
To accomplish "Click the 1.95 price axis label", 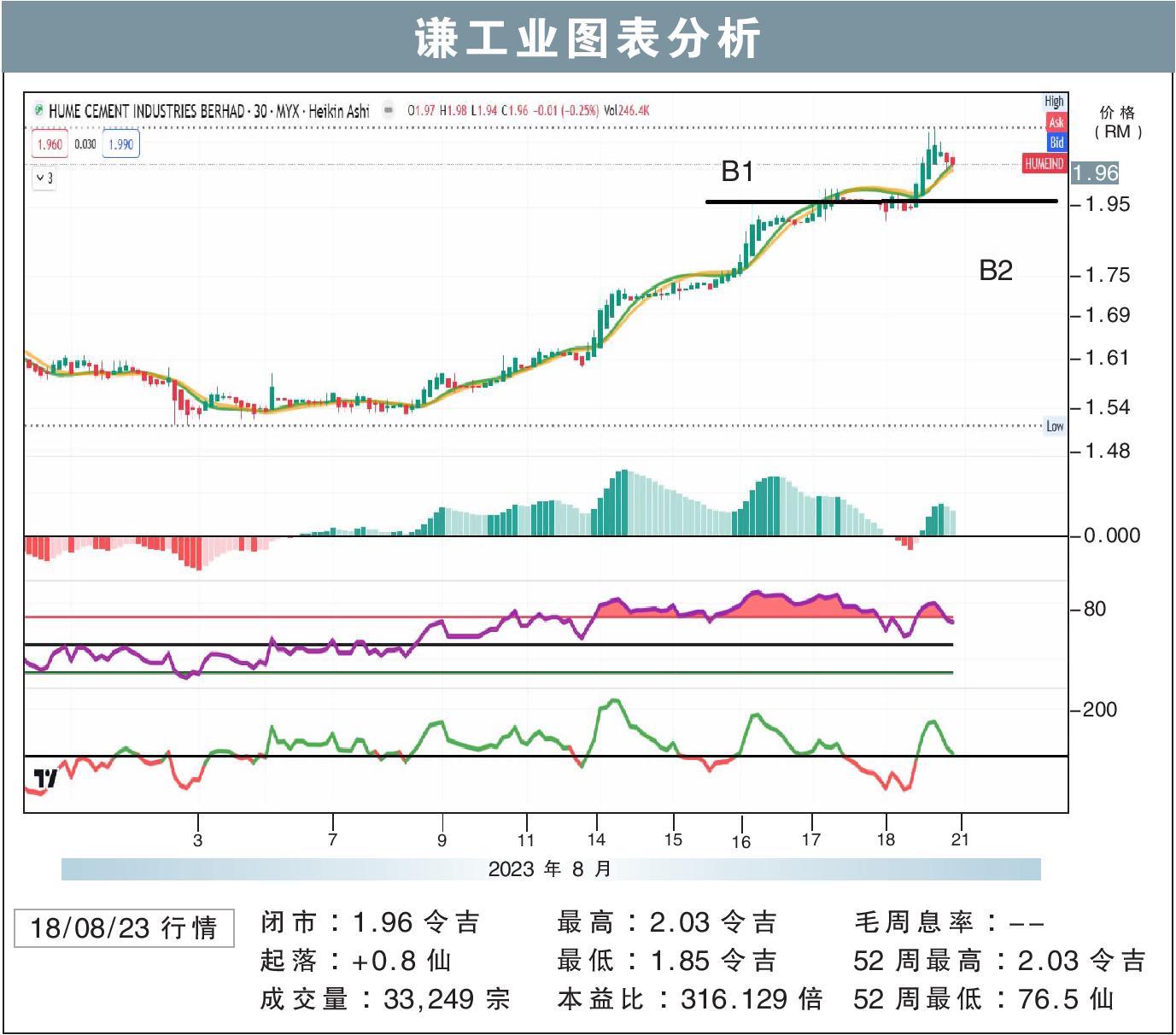I will [1107, 204].
